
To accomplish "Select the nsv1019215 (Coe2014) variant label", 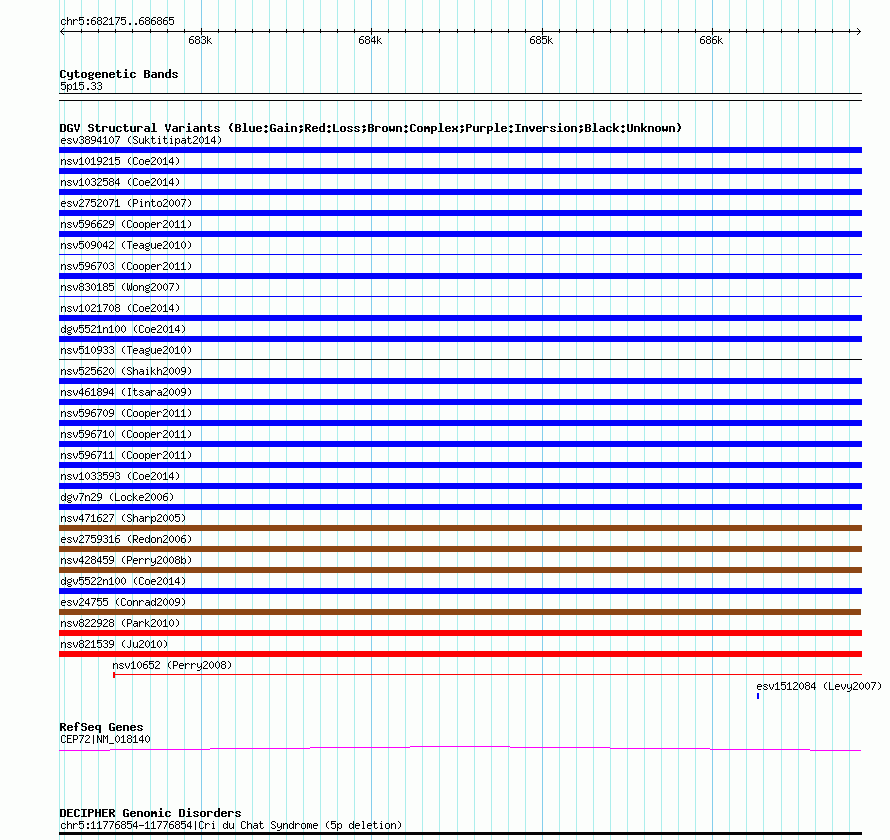I will point(120,161).
